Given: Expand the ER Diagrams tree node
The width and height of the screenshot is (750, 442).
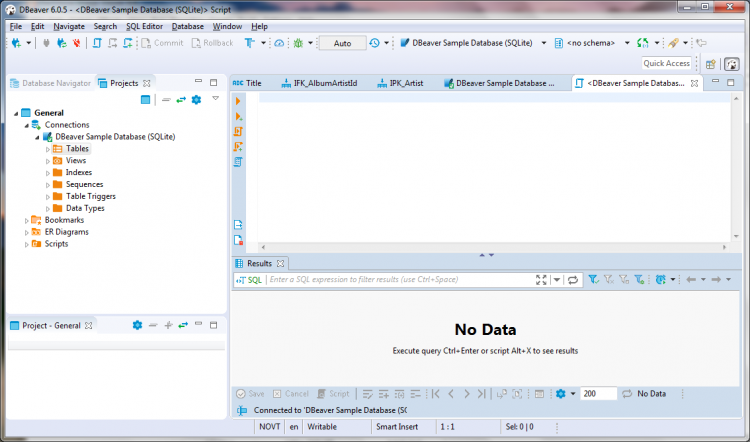Looking at the screenshot, I should click(x=27, y=232).
